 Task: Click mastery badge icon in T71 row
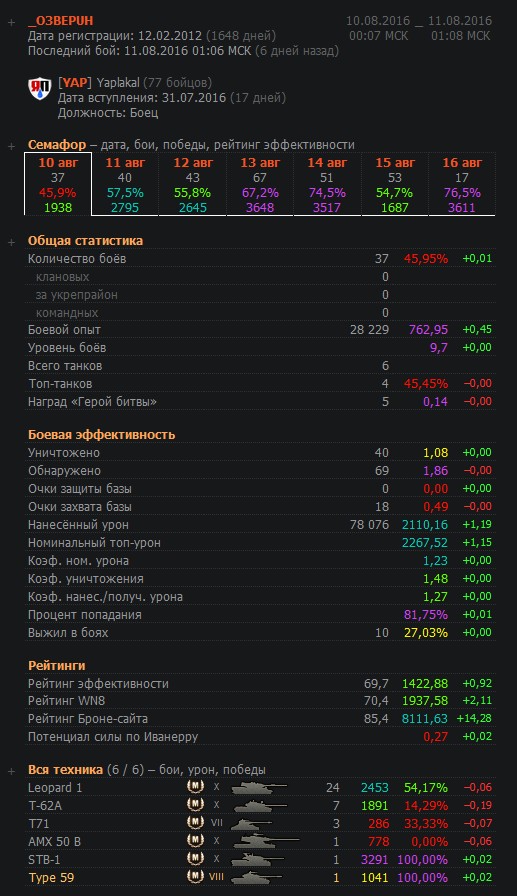(195, 823)
